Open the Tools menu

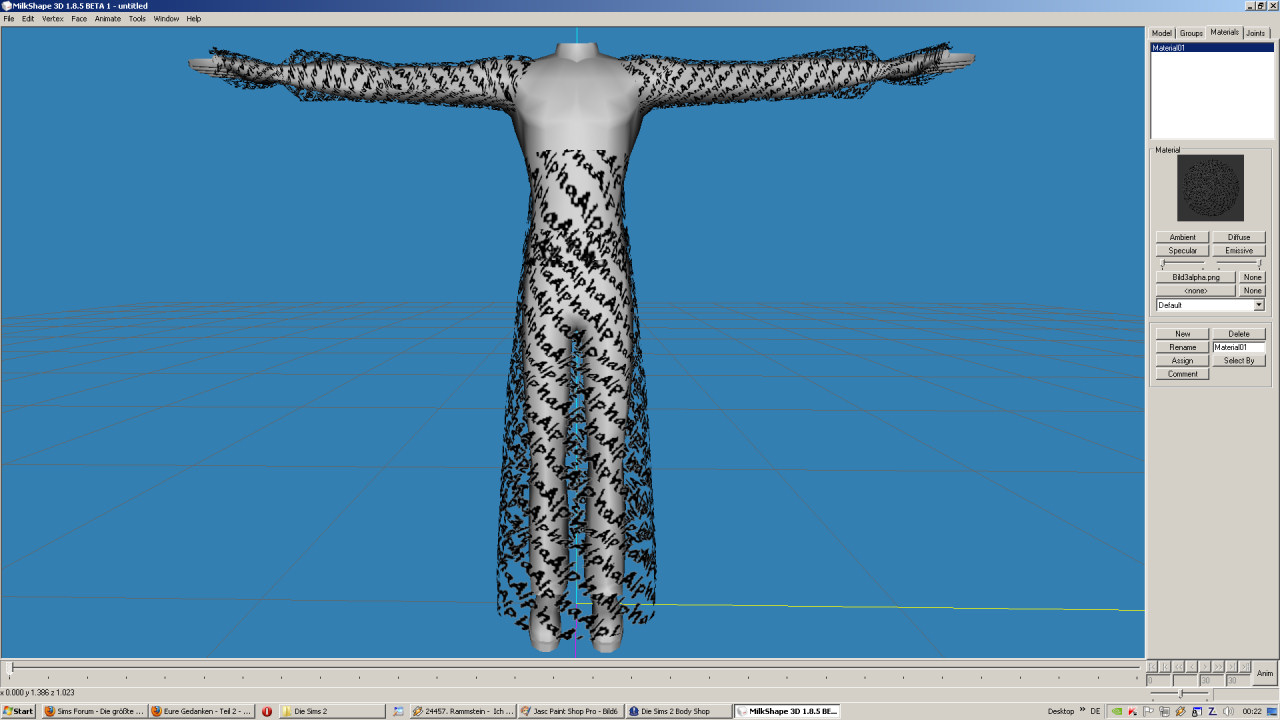pyautogui.click(x=137, y=19)
